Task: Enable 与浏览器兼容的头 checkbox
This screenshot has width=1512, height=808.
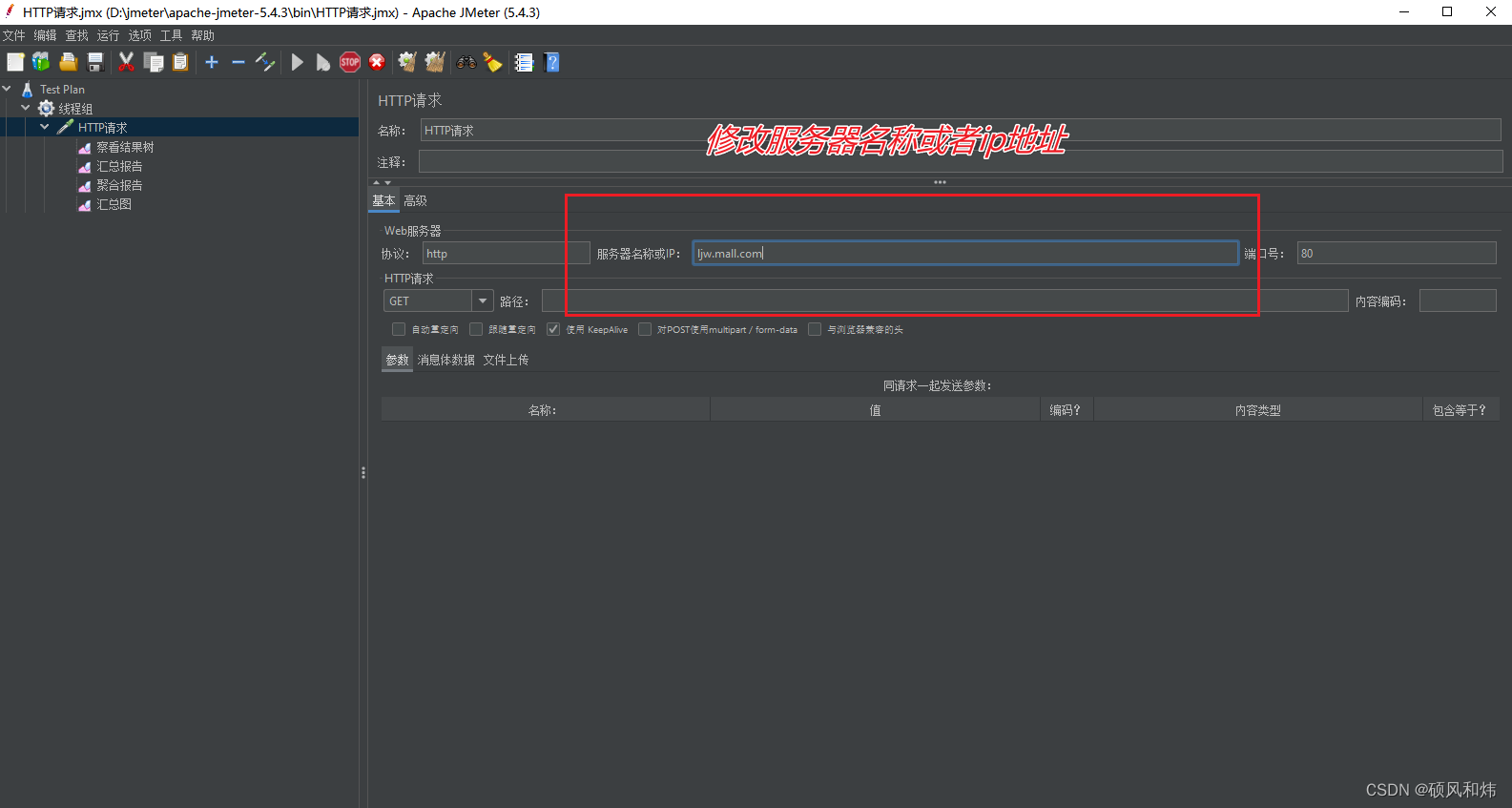Action: click(x=815, y=329)
